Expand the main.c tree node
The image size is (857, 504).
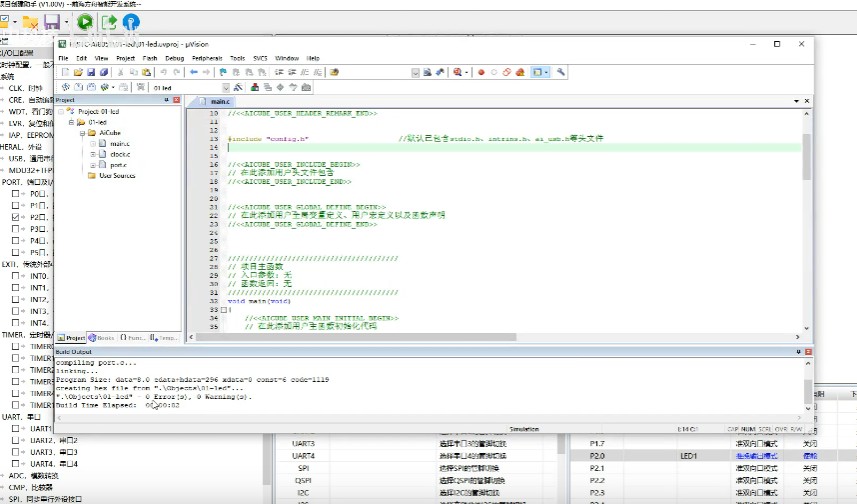pyautogui.click(x=92, y=144)
